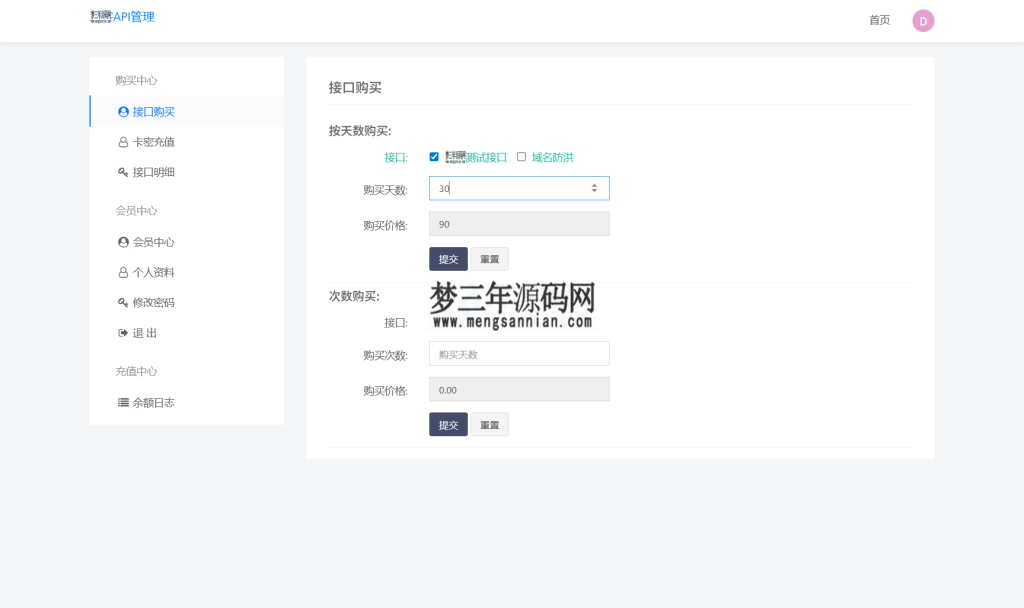Screen dimensions: 1024x608
Task: Click the 购买次数 input field
Action: pos(519,353)
